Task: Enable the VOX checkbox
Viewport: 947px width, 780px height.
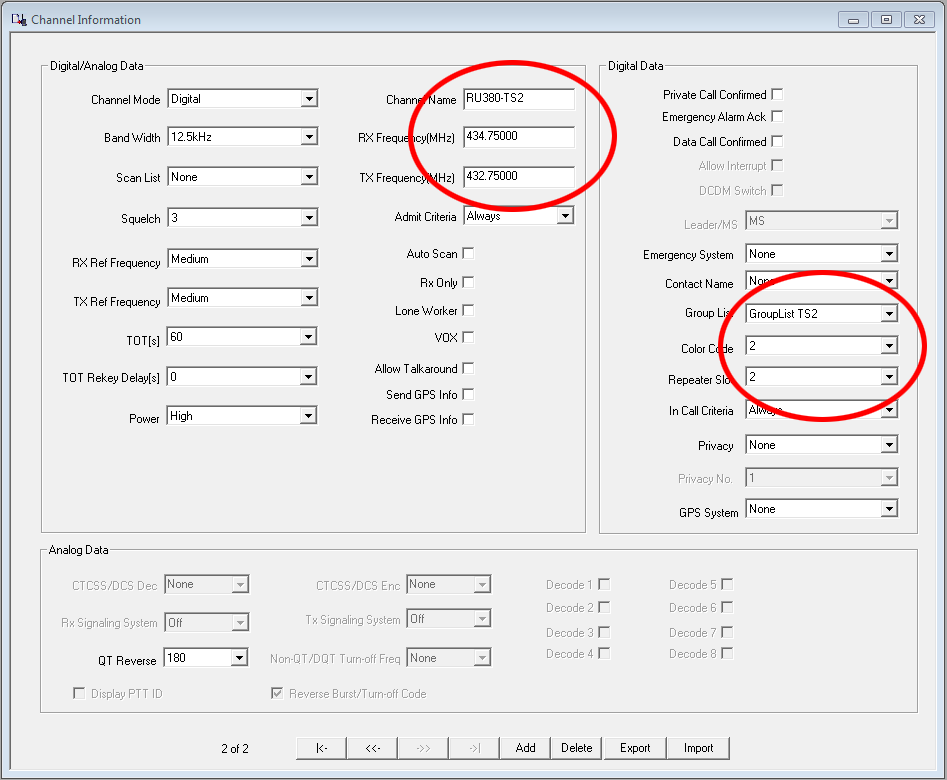Action: (x=468, y=338)
